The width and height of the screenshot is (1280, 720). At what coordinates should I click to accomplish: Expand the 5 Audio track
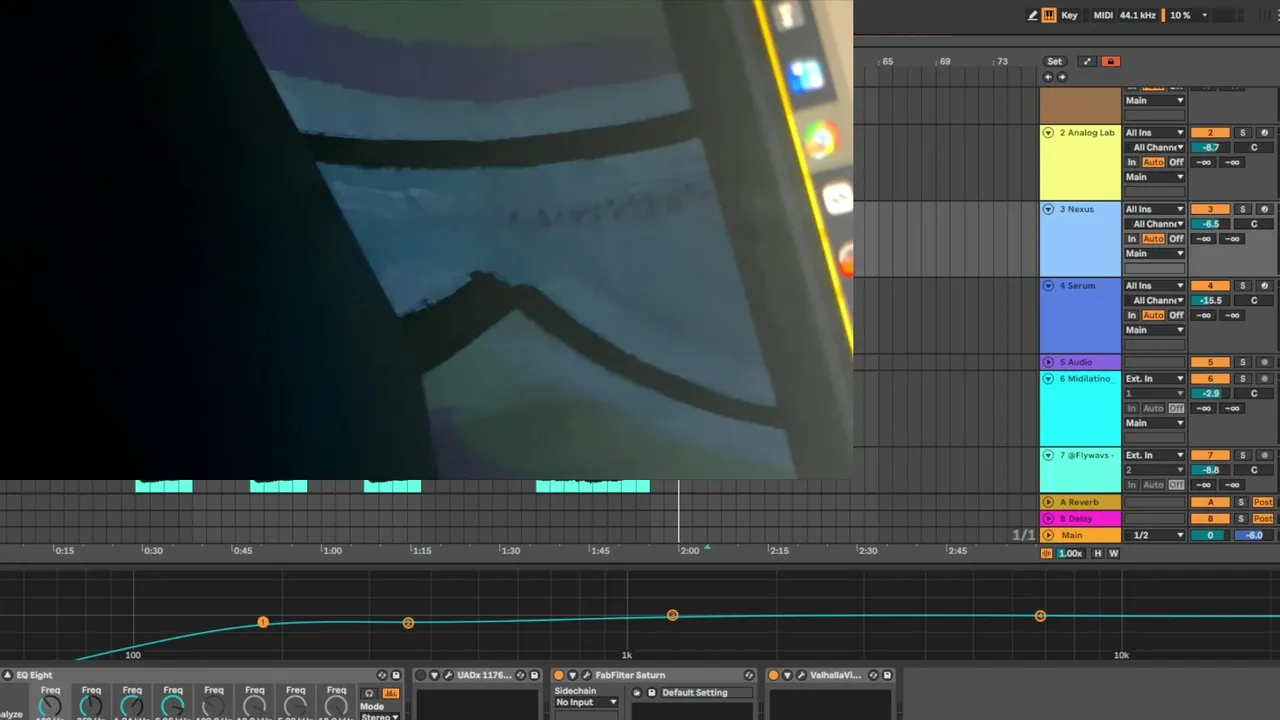pyautogui.click(x=1048, y=362)
